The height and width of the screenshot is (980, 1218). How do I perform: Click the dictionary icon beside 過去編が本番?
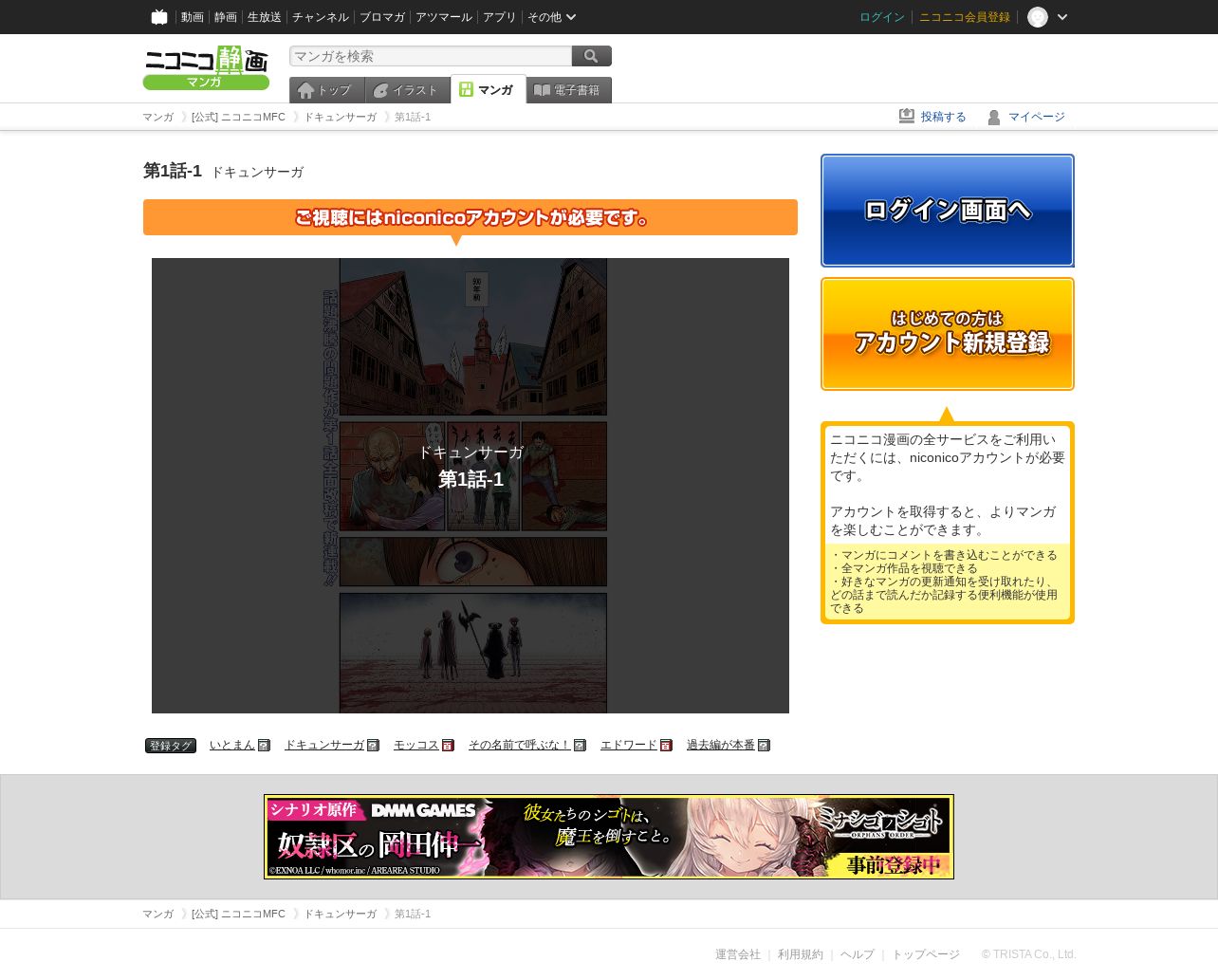coord(764,746)
